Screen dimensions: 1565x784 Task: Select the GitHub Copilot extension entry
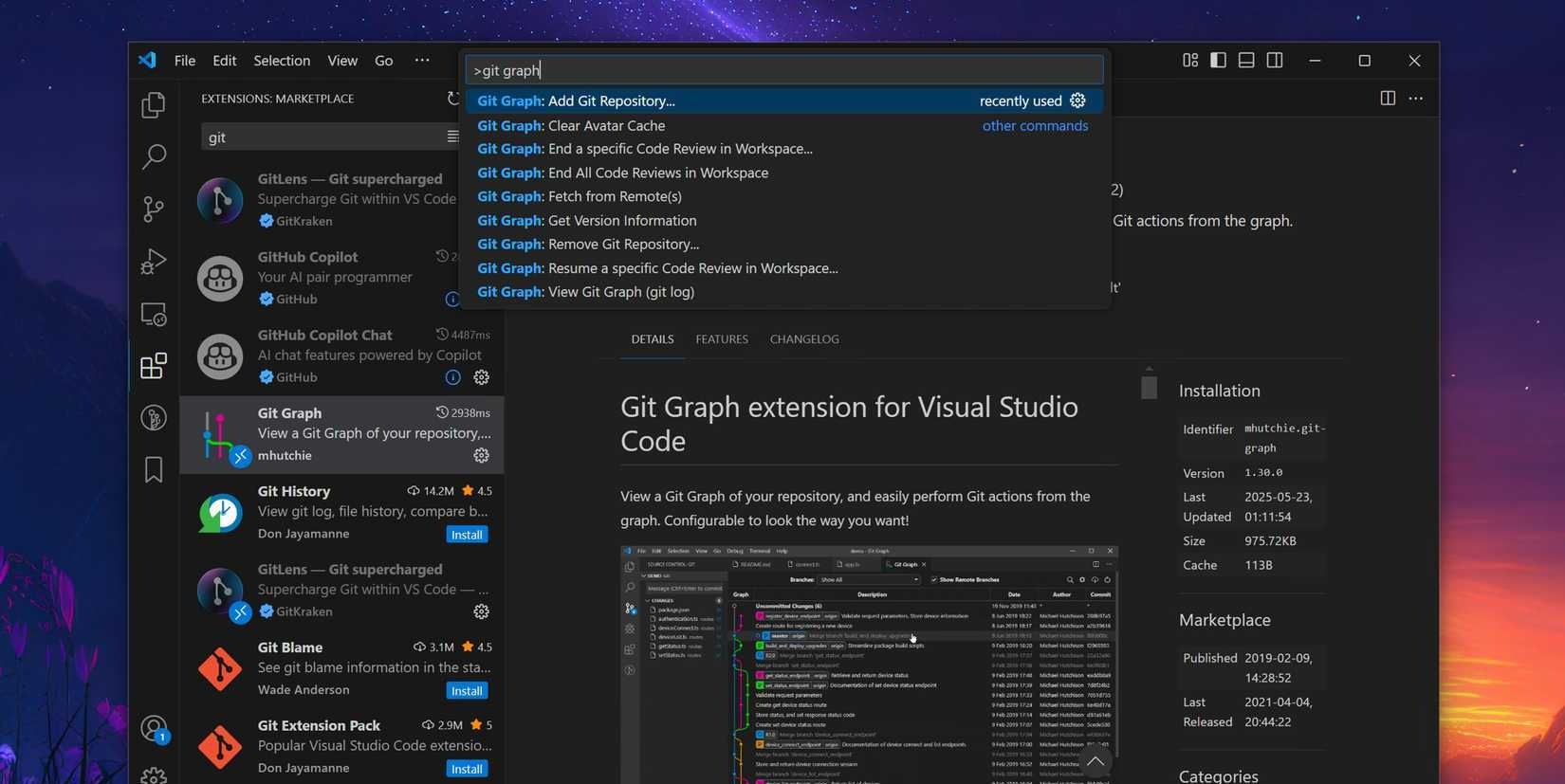(x=341, y=278)
